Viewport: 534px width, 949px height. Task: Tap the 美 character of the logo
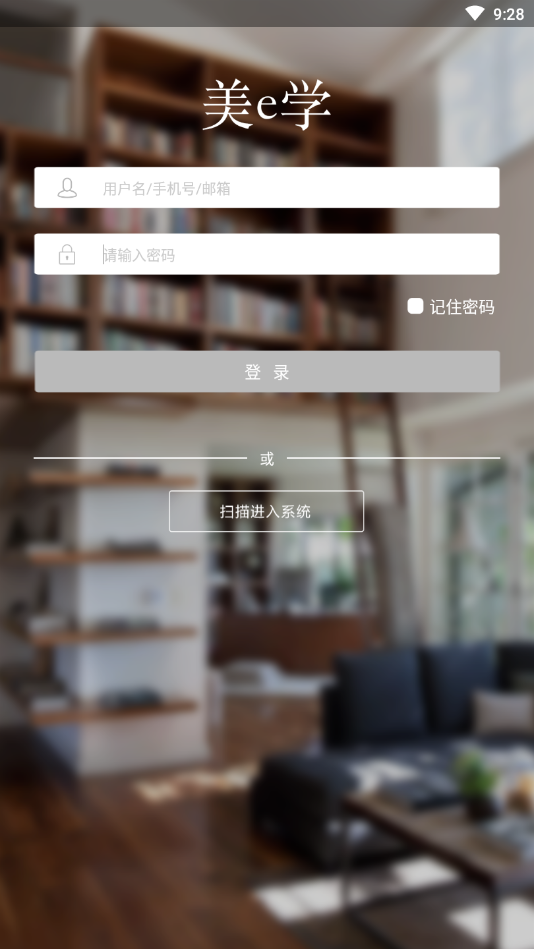tap(227, 106)
